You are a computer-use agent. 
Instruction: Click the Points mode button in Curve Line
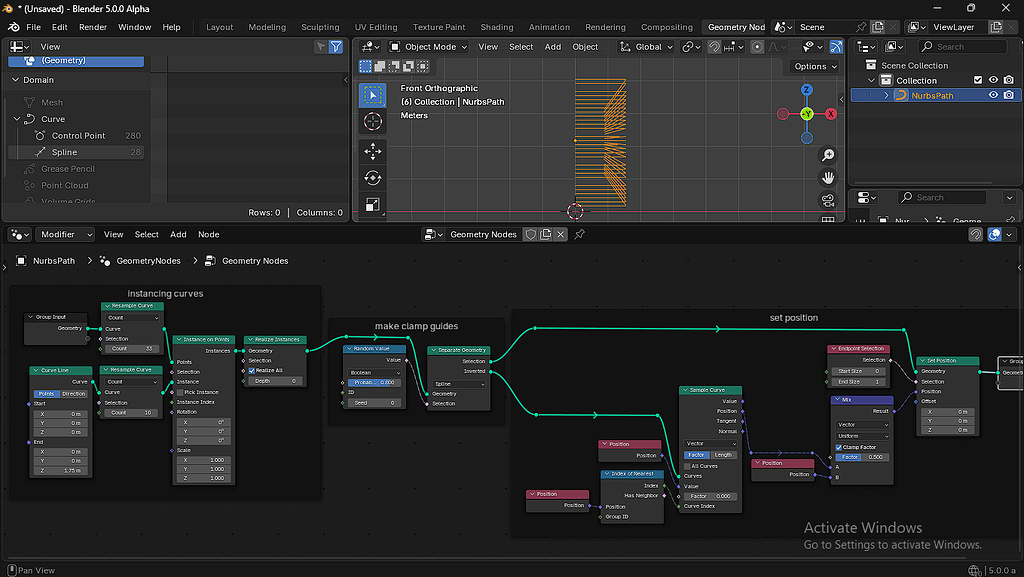click(46, 394)
